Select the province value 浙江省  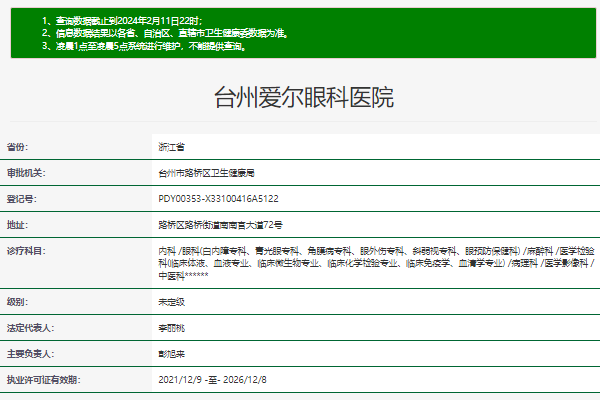pos(172,146)
